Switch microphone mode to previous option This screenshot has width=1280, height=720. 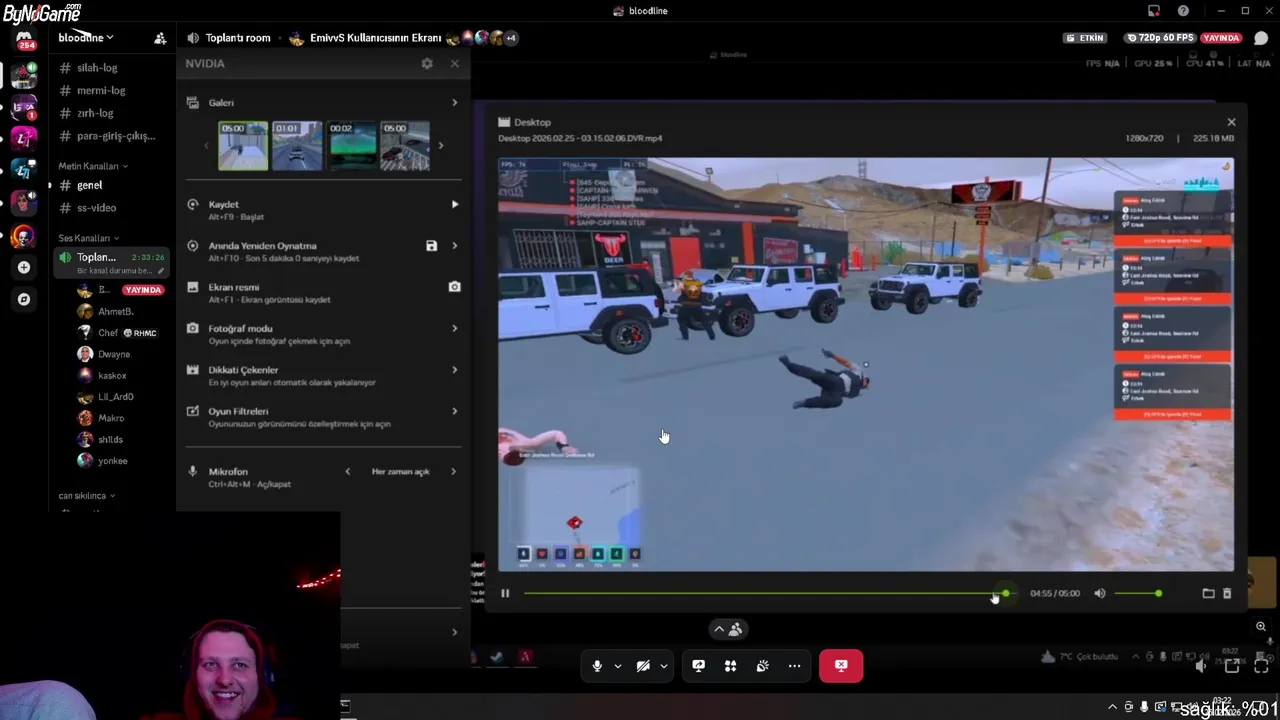coord(348,471)
